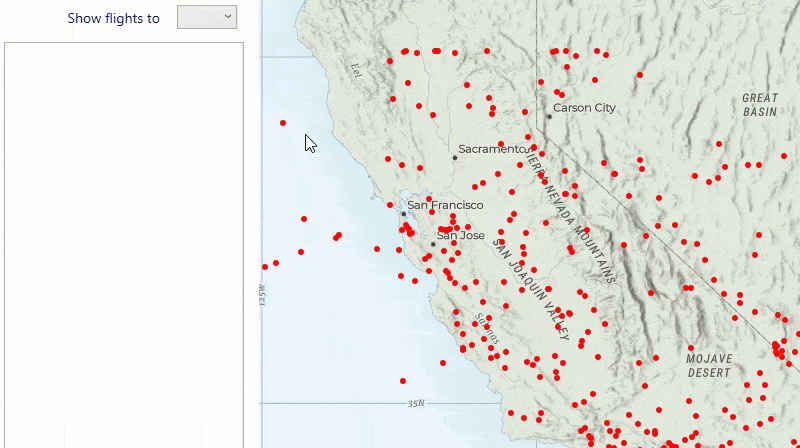
Task: Click the Mojave Desert map label
Action: coord(709,366)
